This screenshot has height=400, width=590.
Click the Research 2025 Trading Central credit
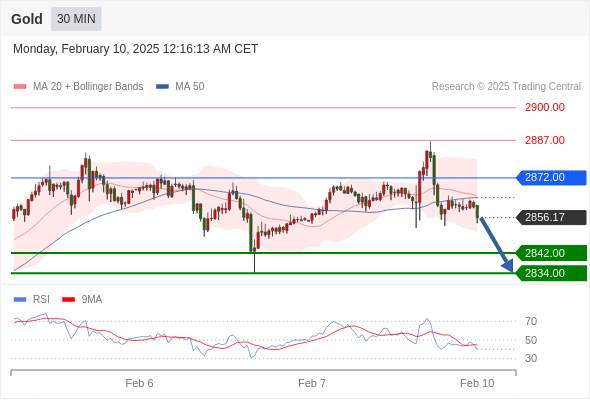tap(506, 87)
